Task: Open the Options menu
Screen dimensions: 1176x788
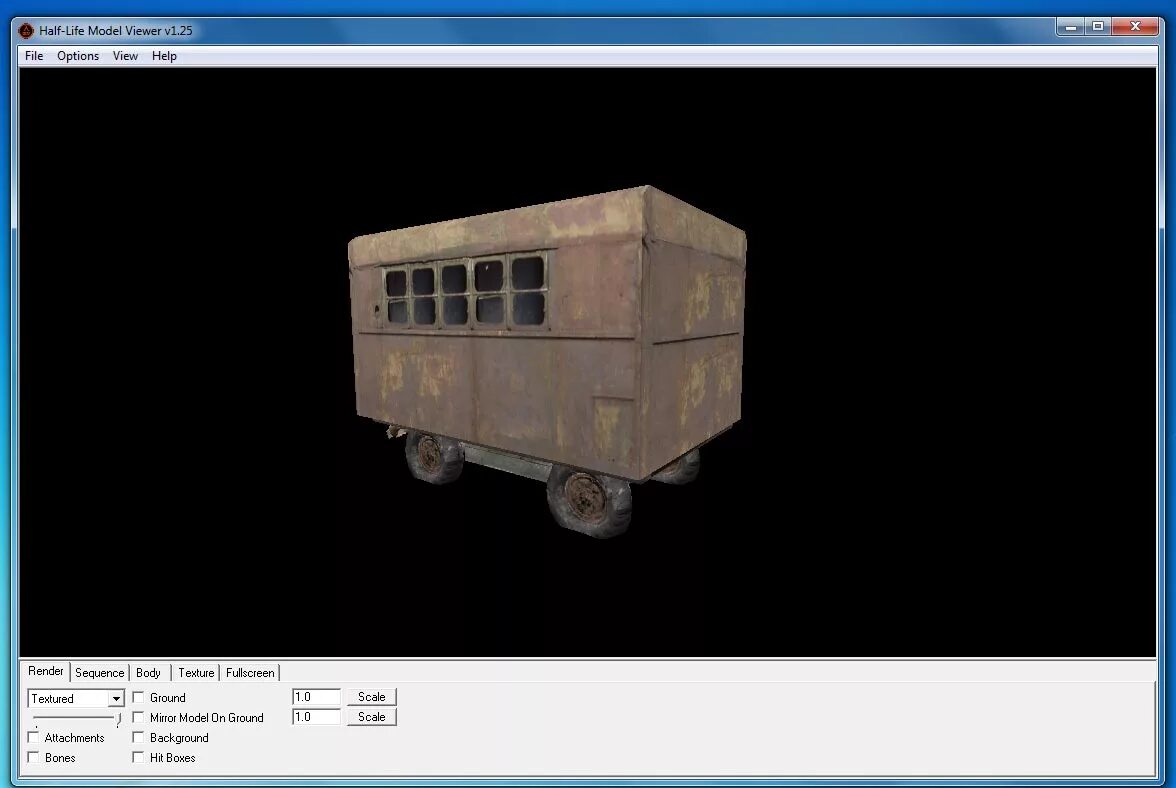Action: coord(78,56)
